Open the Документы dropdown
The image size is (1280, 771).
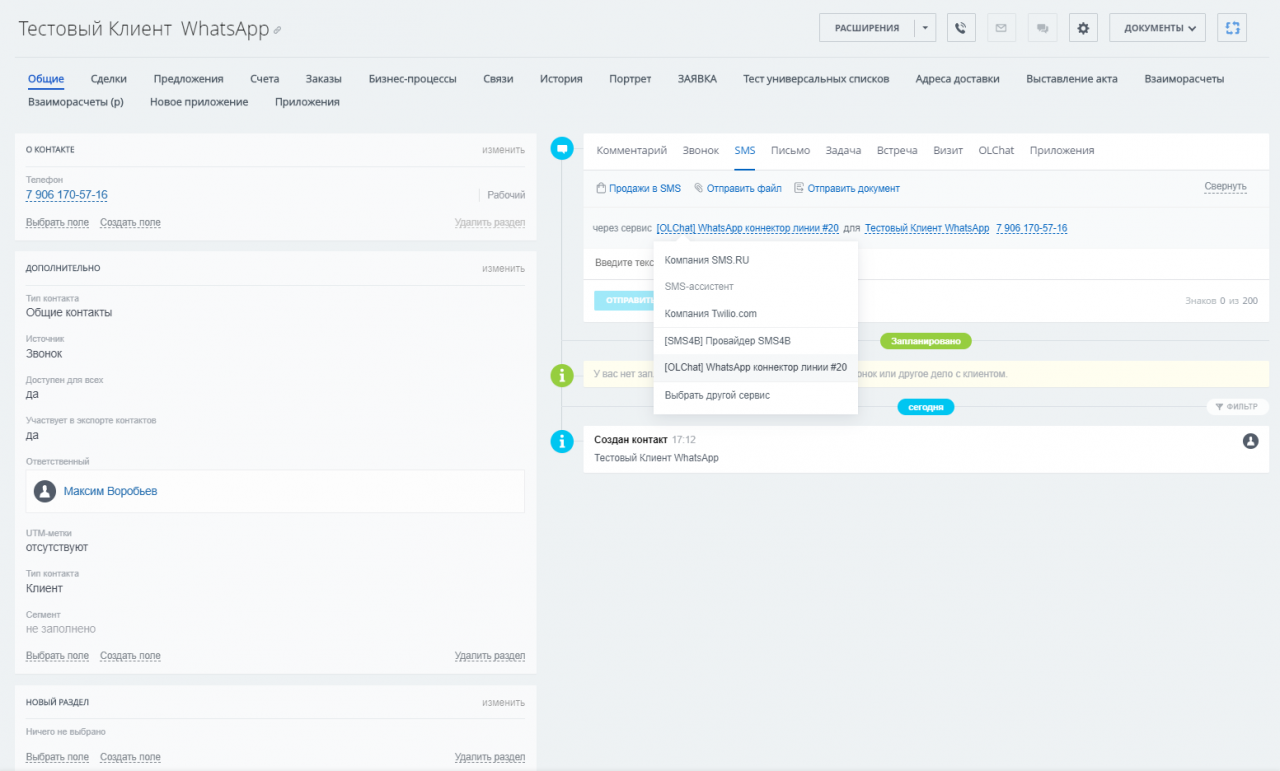click(x=1157, y=28)
